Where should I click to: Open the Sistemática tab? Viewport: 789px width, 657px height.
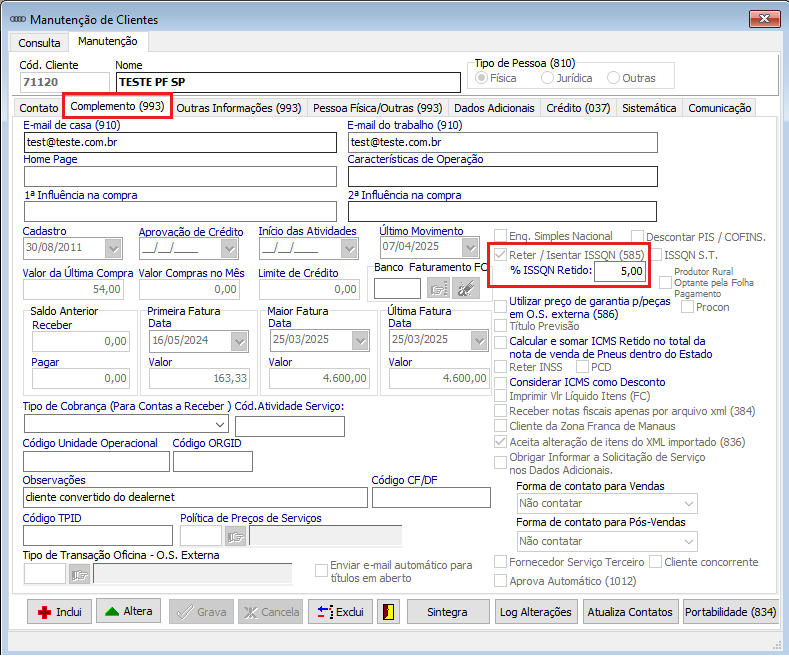tap(649, 108)
